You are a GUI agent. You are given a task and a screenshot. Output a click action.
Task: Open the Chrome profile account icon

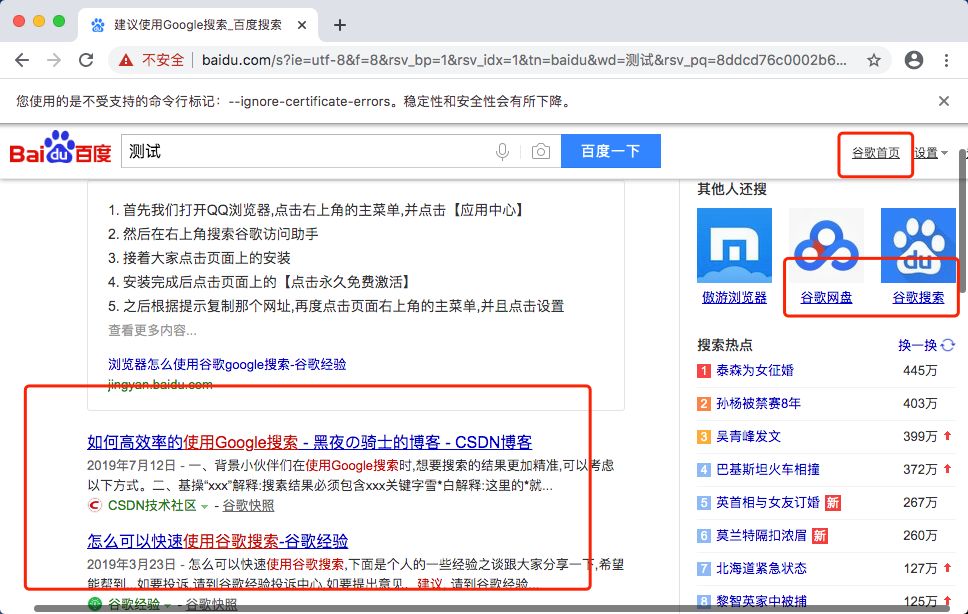coord(914,60)
